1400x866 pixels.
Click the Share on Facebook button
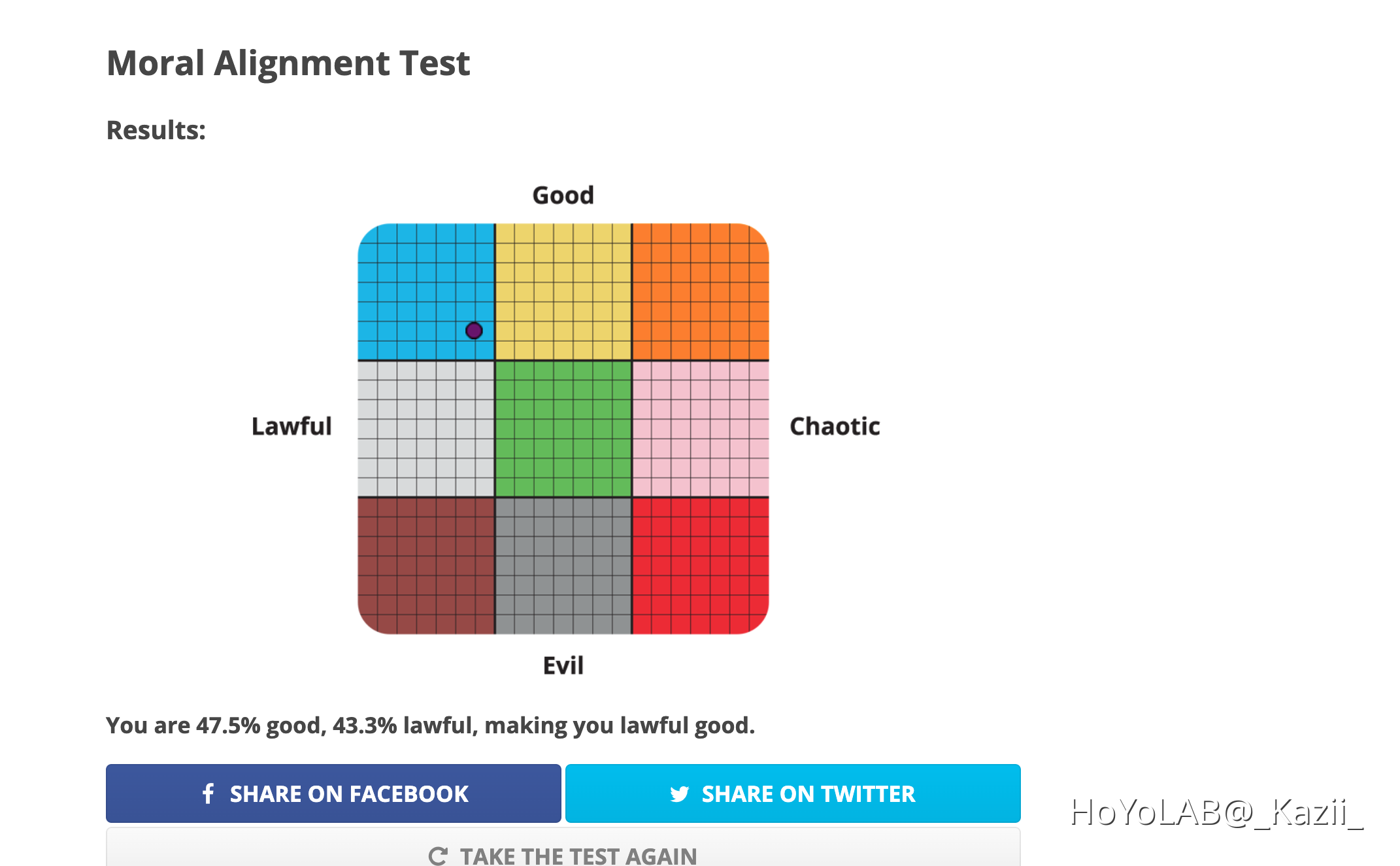[333, 793]
